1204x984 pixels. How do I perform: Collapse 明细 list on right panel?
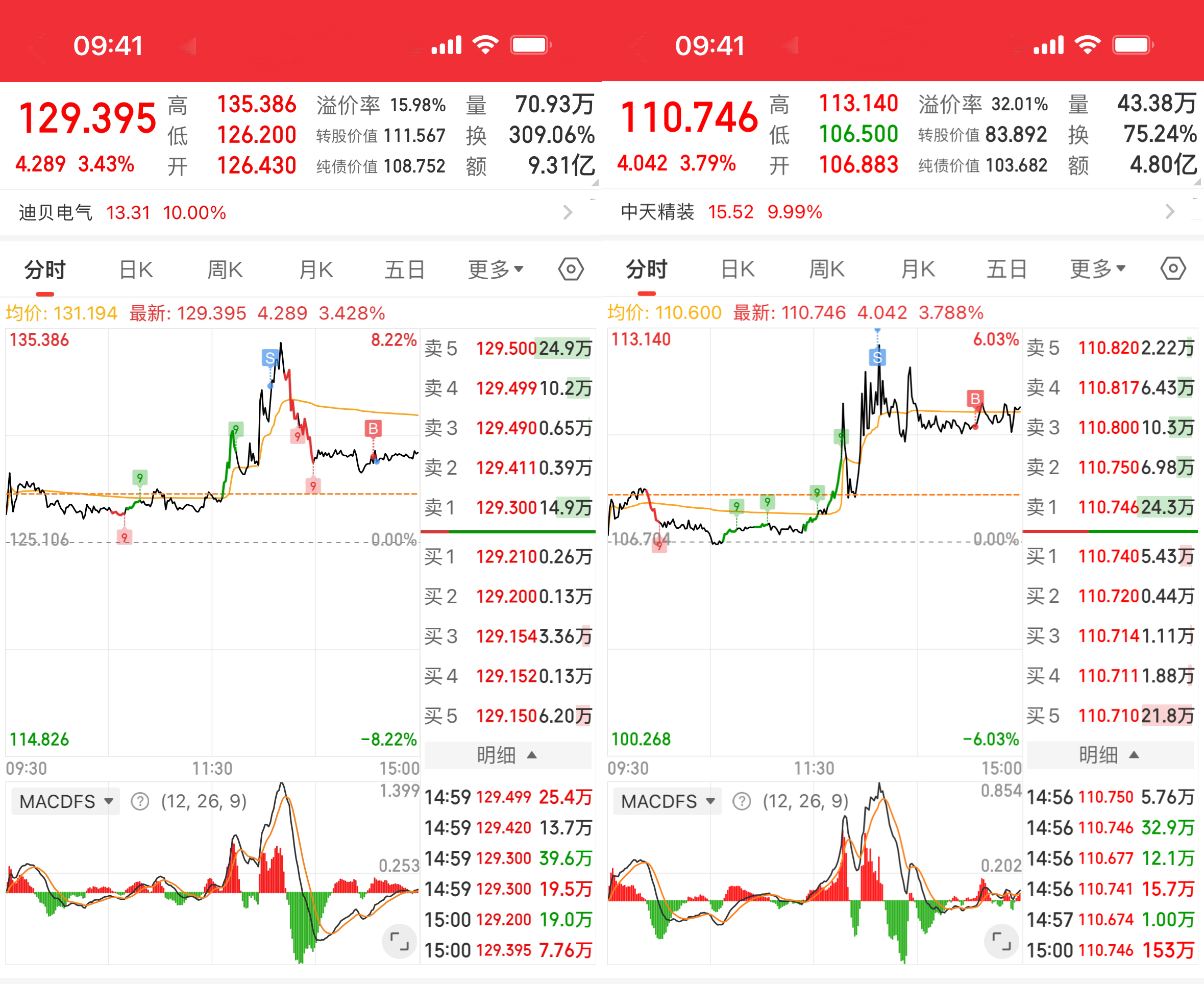(x=1109, y=755)
